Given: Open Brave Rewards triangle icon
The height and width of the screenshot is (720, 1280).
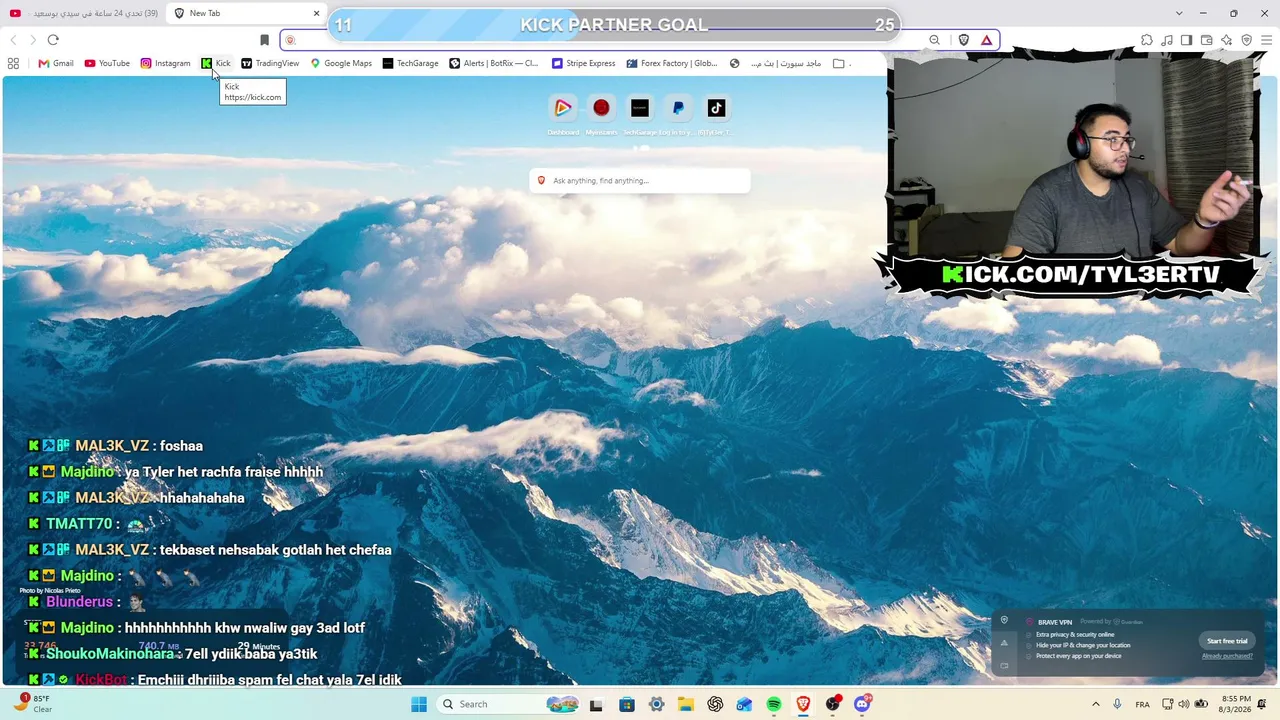Looking at the screenshot, I should point(986,40).
